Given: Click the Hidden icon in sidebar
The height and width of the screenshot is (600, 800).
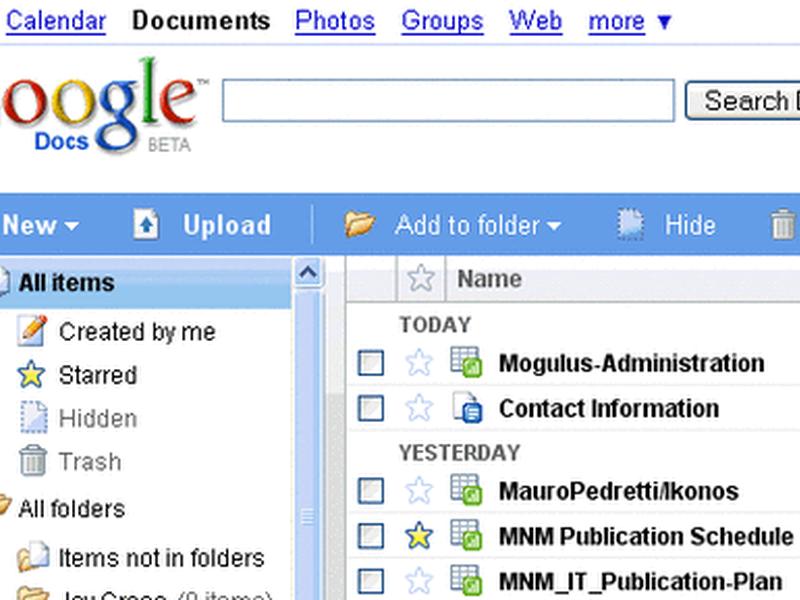Looking at the screenshot, I should pos(34,418).
